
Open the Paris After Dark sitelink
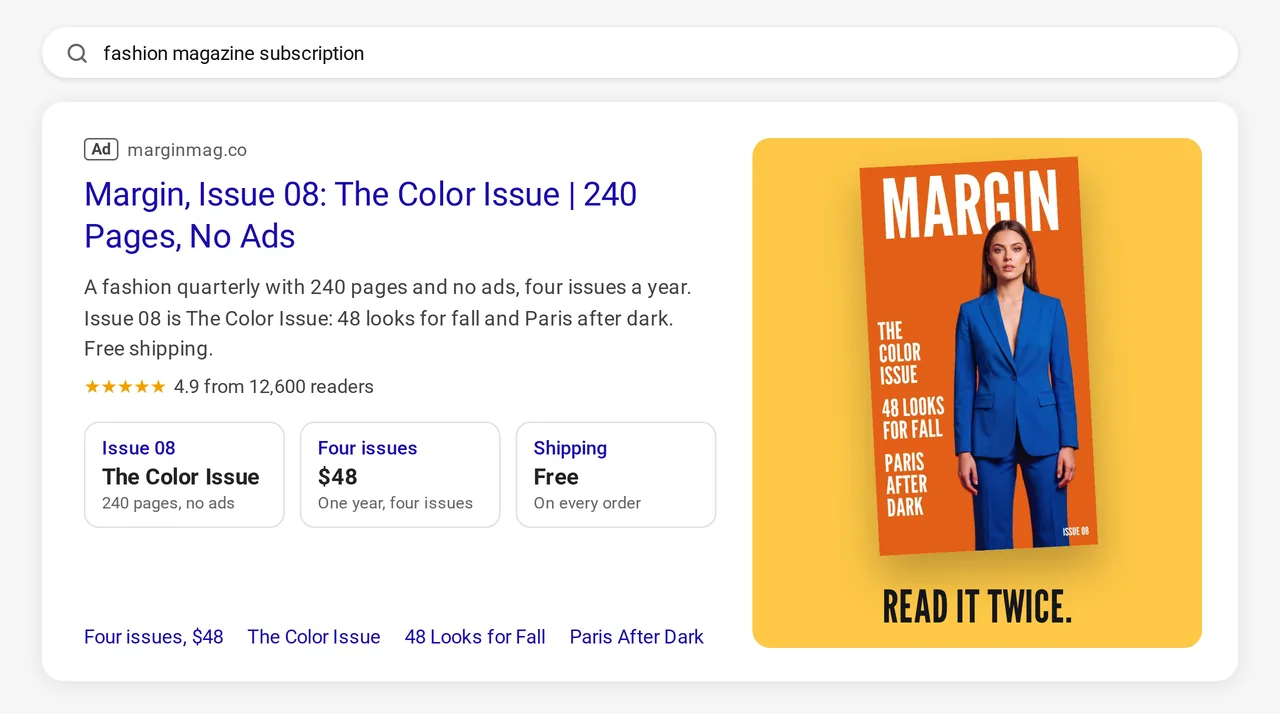[637, 637]
